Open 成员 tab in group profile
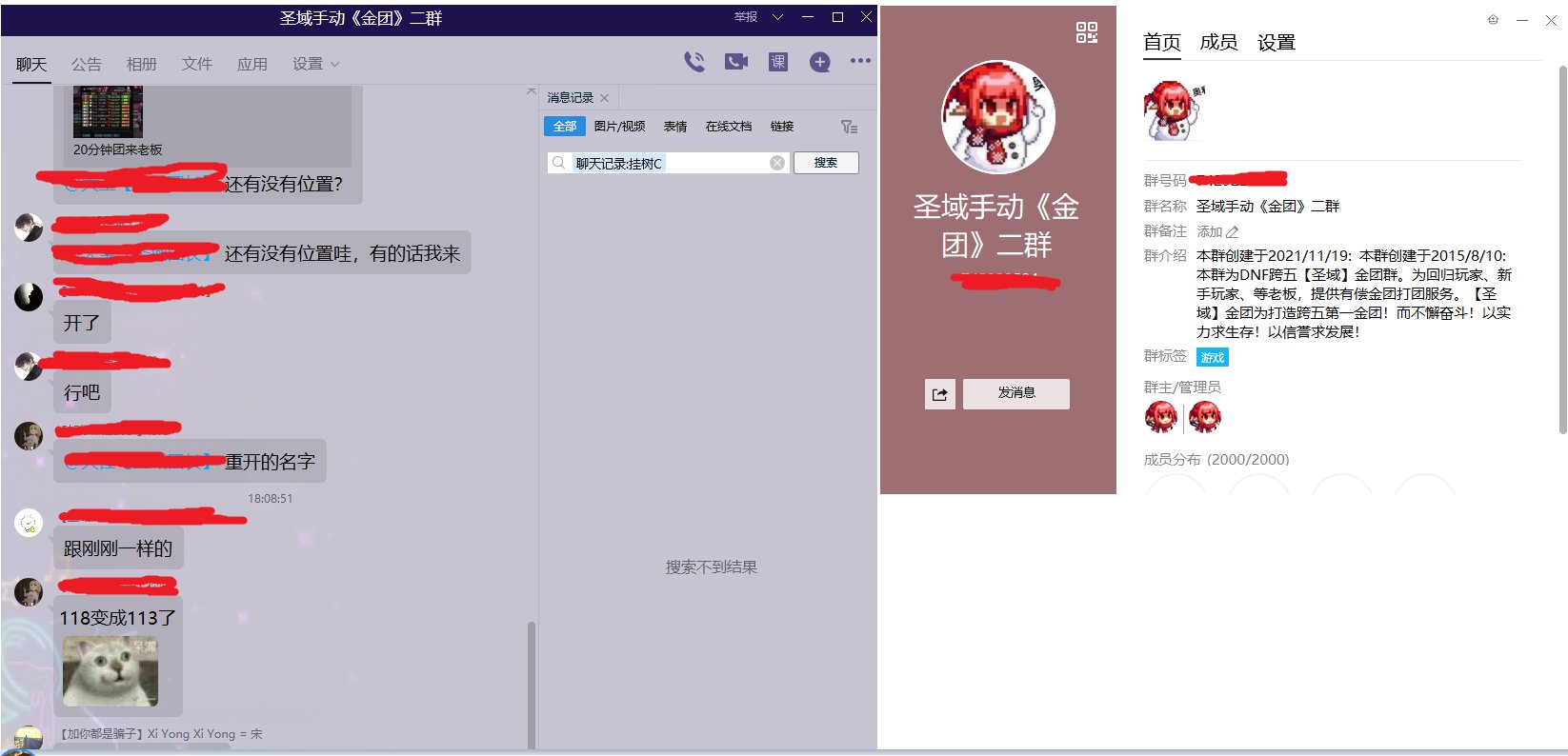 point(1218,42)
